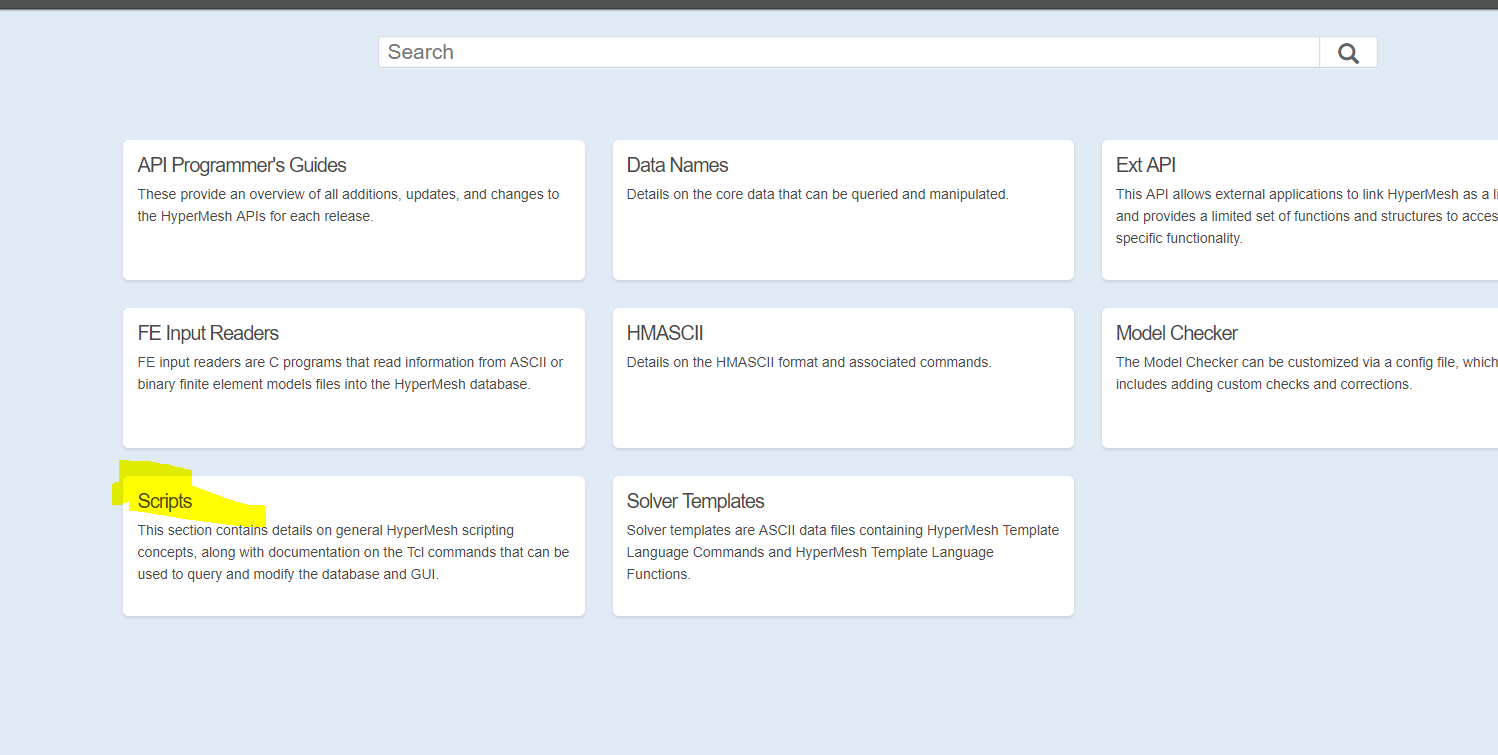Open the Model Checker heading
Screen dimensions: 1498x755
click(x=1176, y=333)
